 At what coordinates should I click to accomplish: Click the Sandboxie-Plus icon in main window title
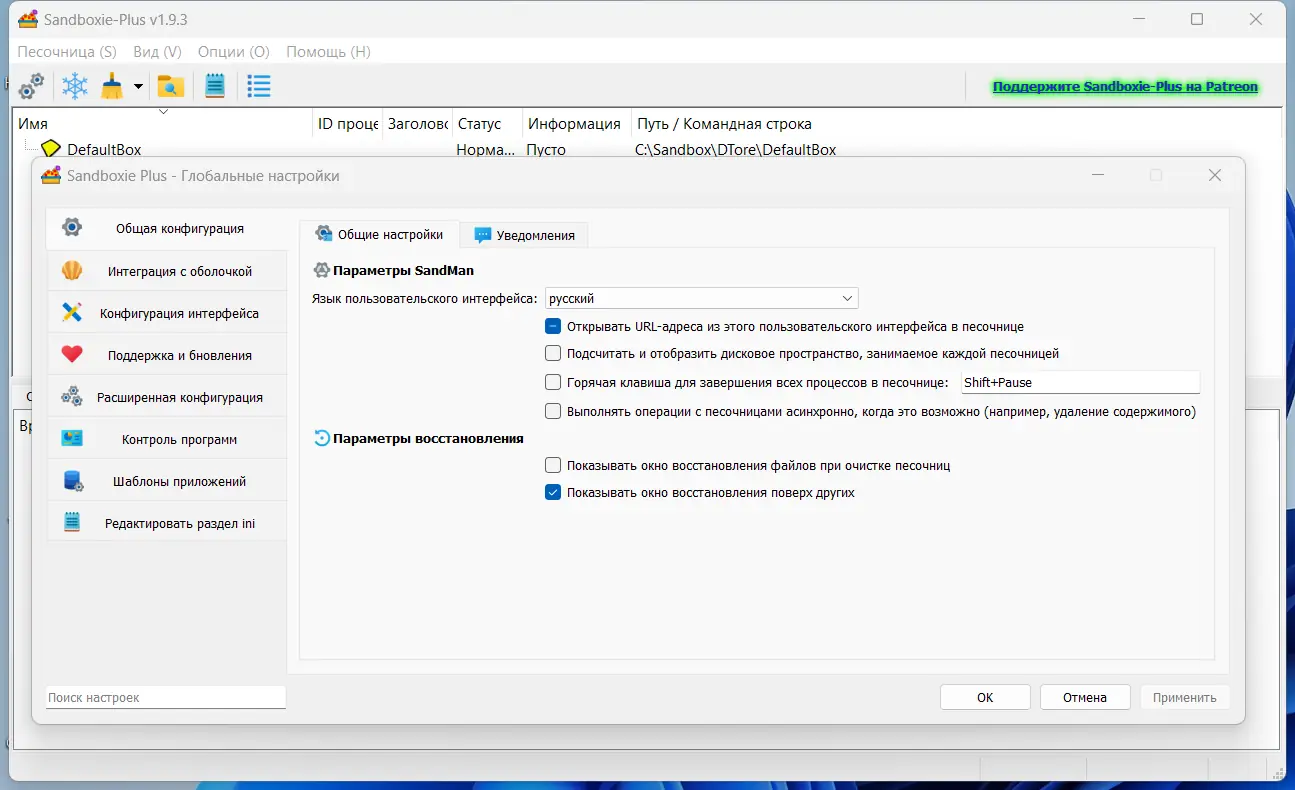pyautogui.click(x=28, y=19)
